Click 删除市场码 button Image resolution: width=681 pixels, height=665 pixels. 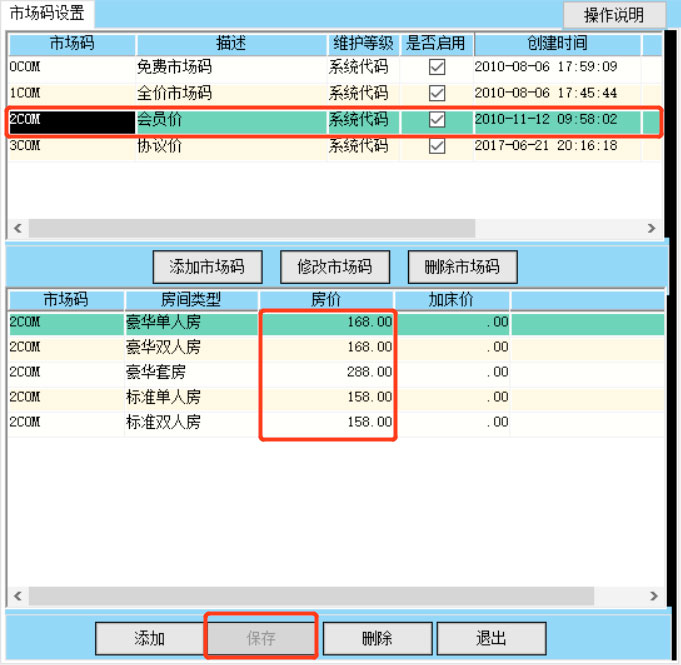[463, 267]
